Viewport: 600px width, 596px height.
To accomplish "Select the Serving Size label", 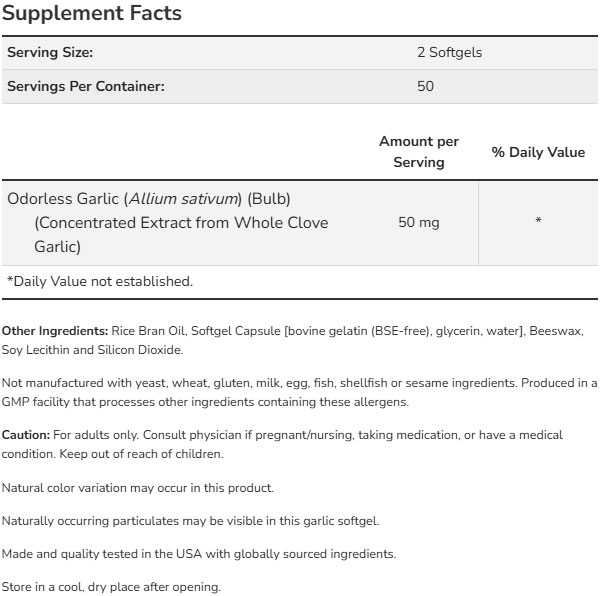I will (51, 53).
